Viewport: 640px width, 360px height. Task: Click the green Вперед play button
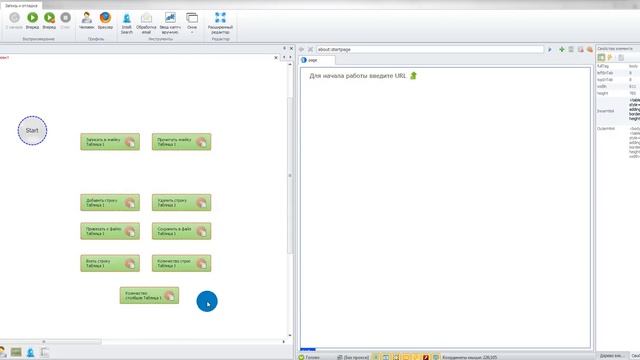(x=32, y=20)
